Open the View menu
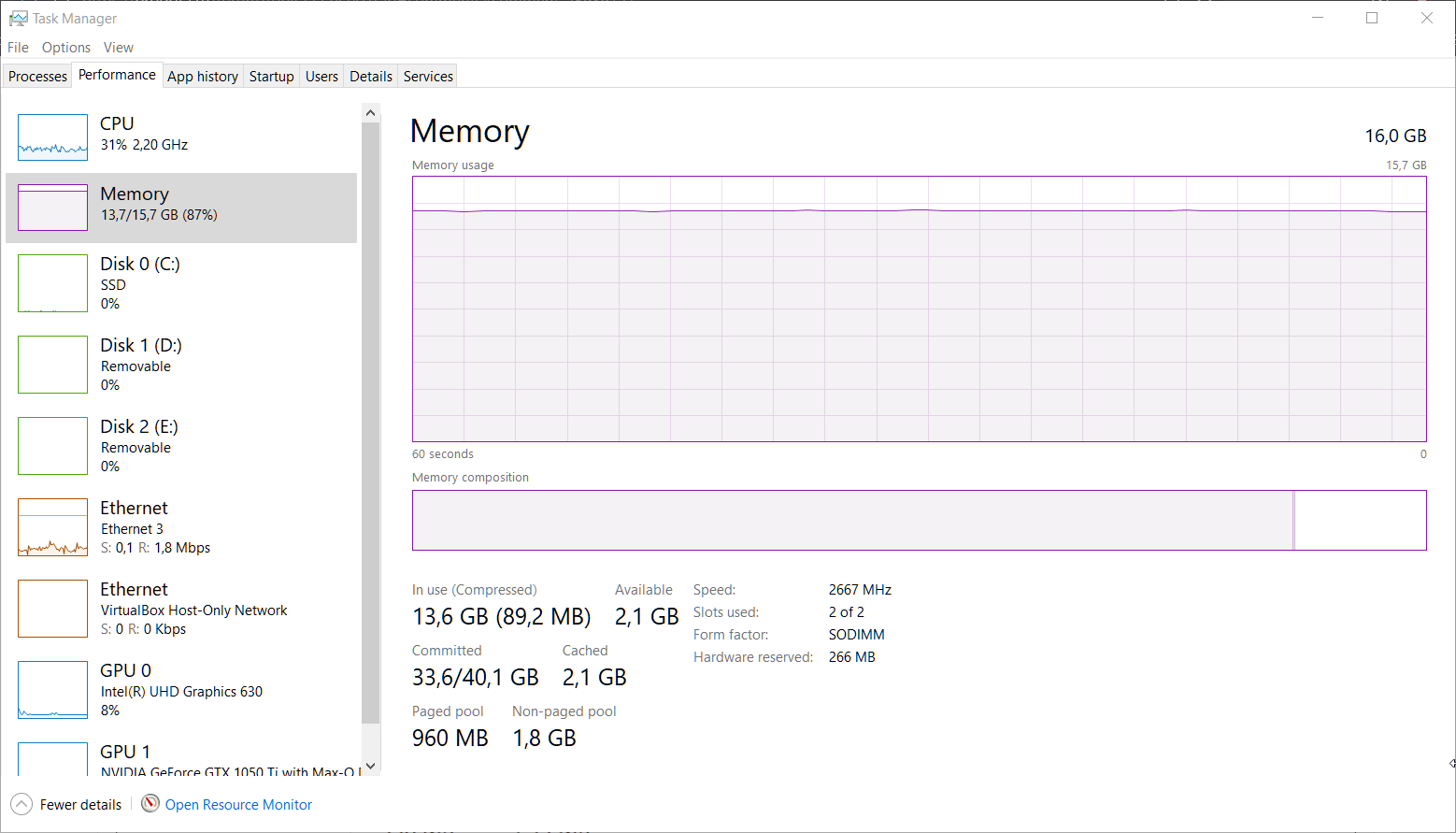The image size is (1456, 833). [119, 48]
